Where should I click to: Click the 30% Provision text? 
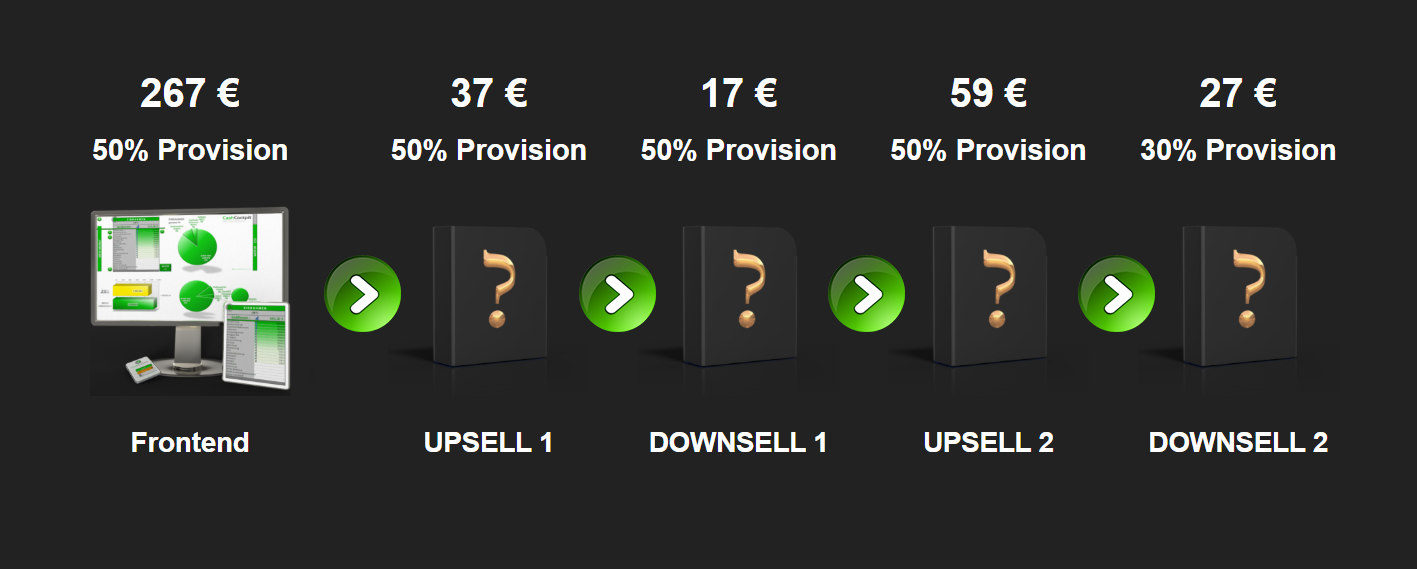click(1238, 150)
